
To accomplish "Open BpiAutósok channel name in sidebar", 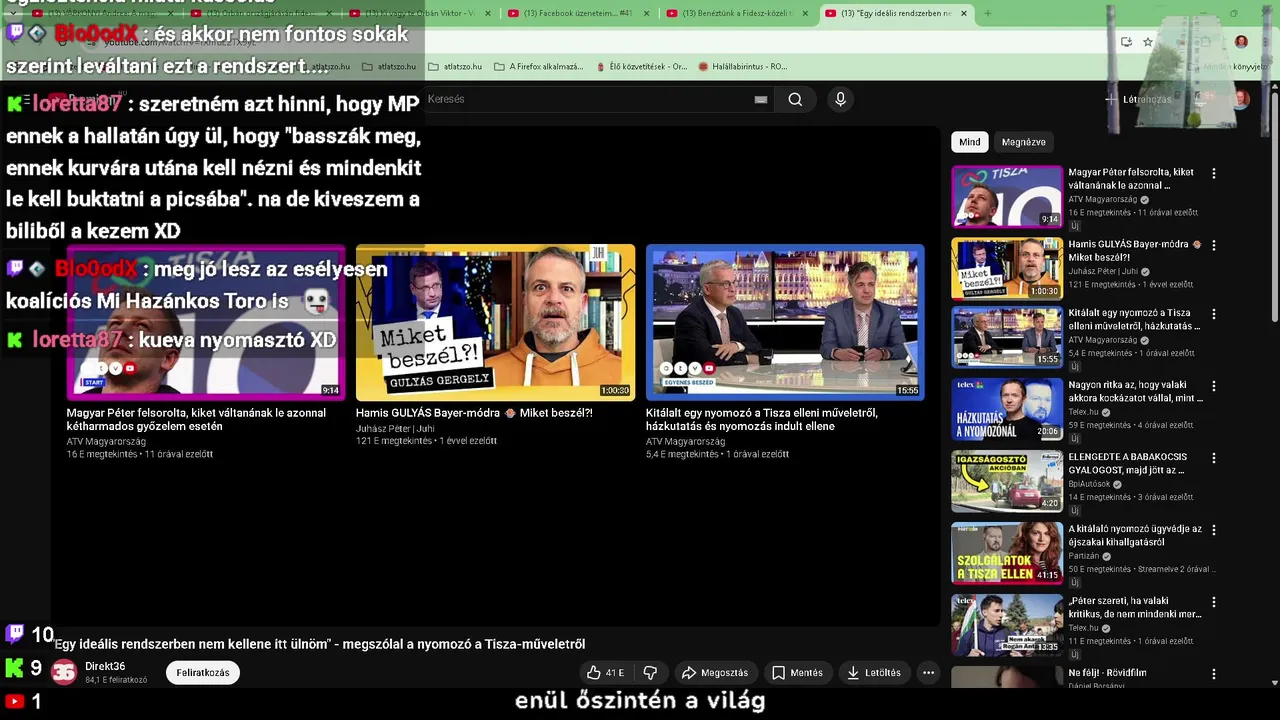I will [x=1088, y=484].
